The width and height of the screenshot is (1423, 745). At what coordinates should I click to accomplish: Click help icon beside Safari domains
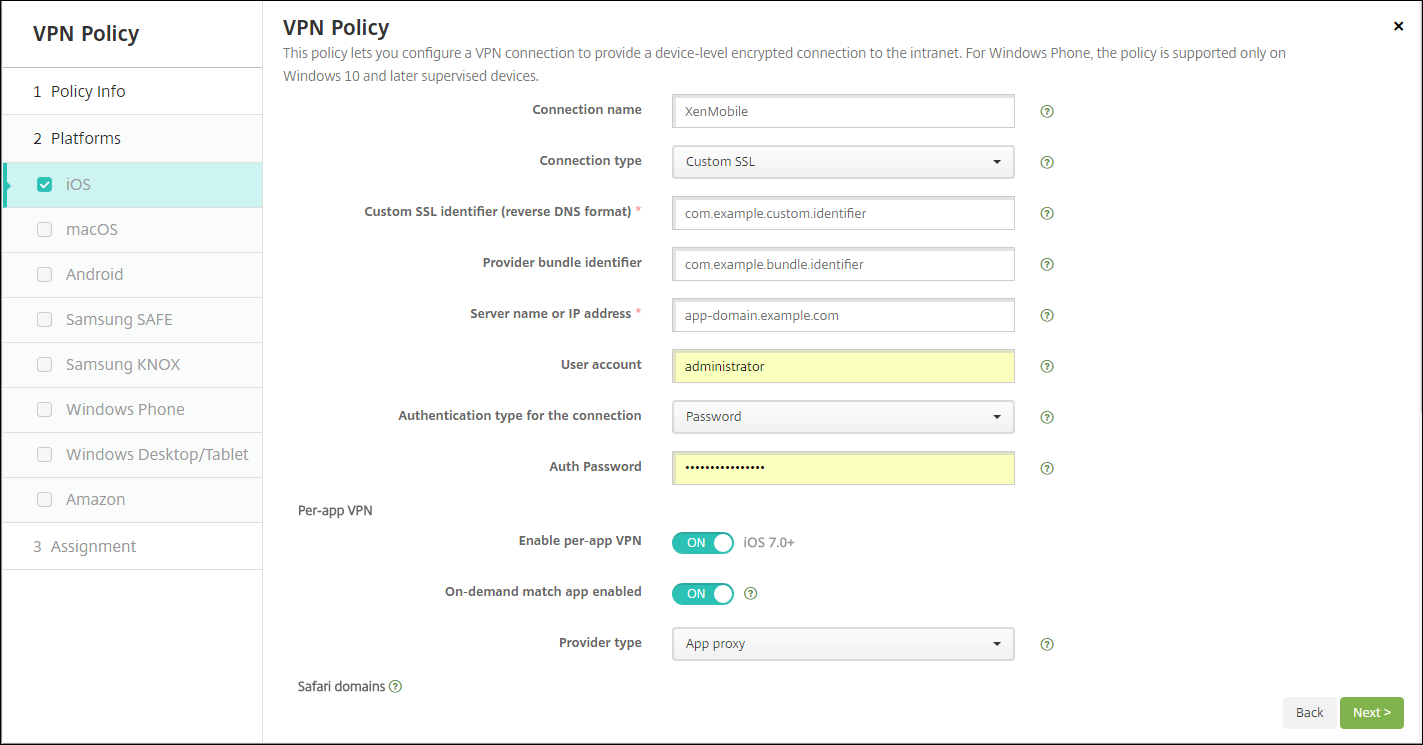click(395, 687)
